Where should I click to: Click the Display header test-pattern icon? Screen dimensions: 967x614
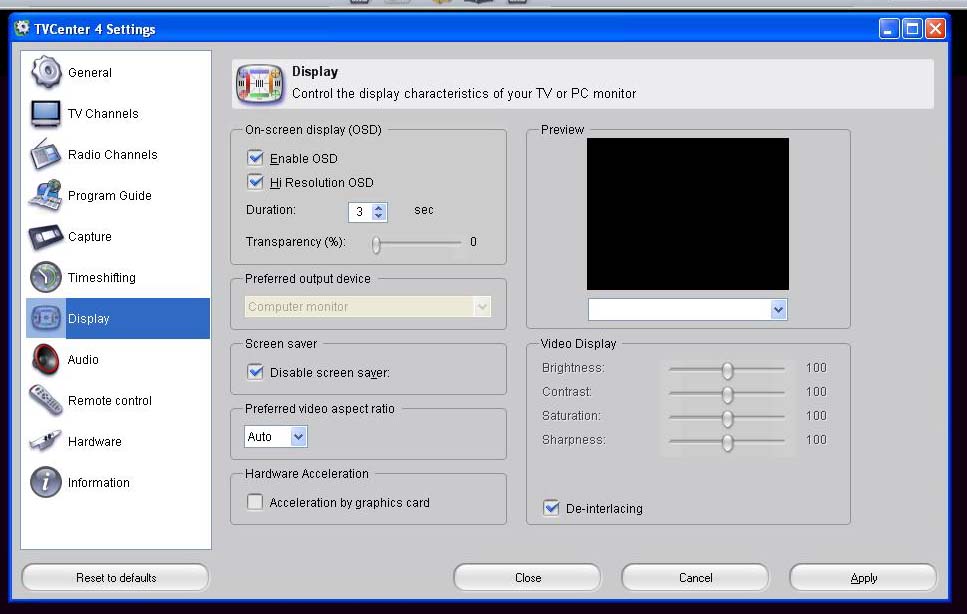tap(260, 83)
